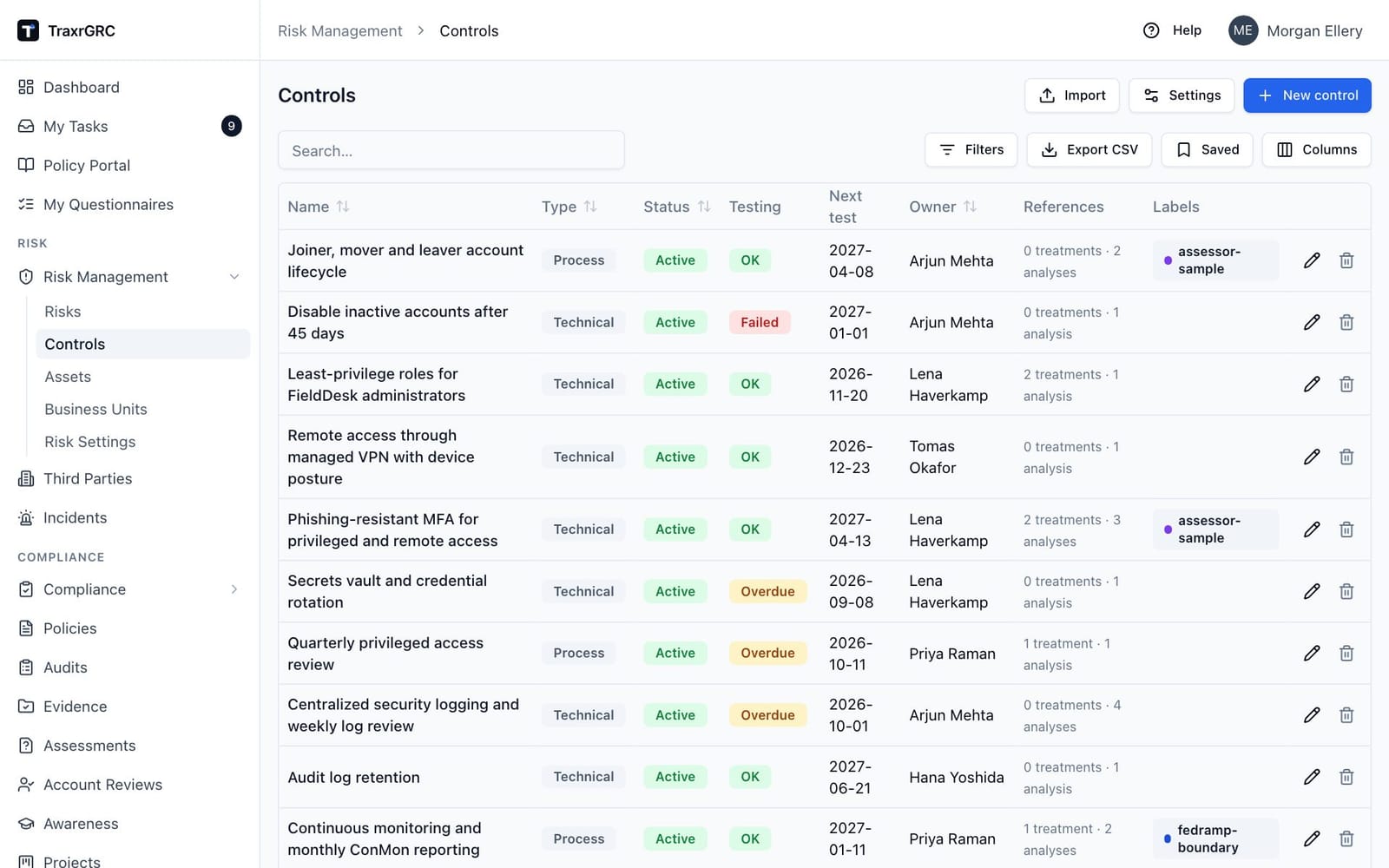The height and width of the screenshot is (868, 1389).
Task: Open My Tasks in the sidebar
Action: tap(129, 127)
